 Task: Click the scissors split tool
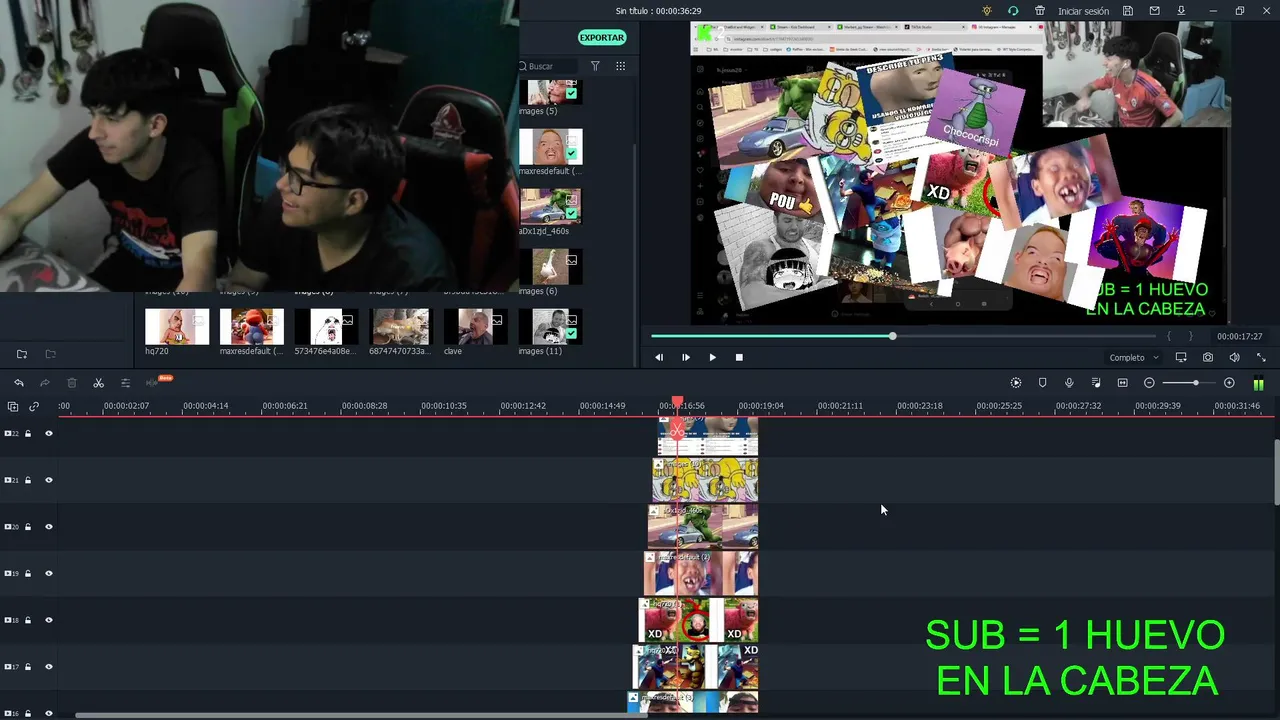tap(98, 383)
